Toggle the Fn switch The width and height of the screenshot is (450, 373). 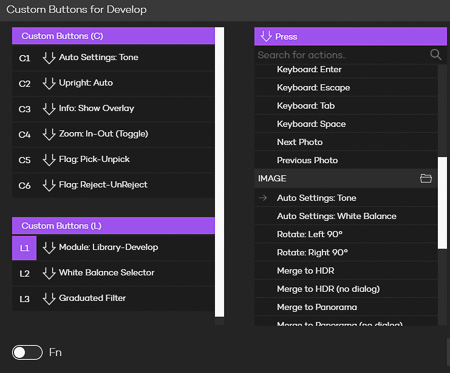pyautogui.click(x=27, y=352)
